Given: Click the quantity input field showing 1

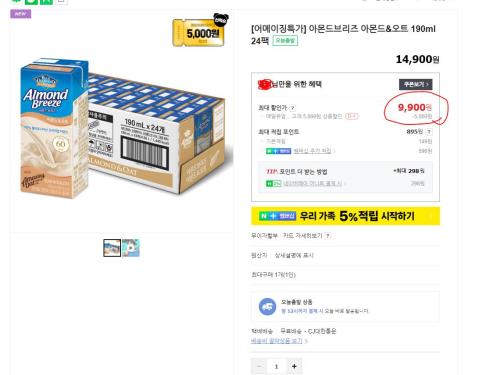Looking at the screenshot, I should click(276, 366).
